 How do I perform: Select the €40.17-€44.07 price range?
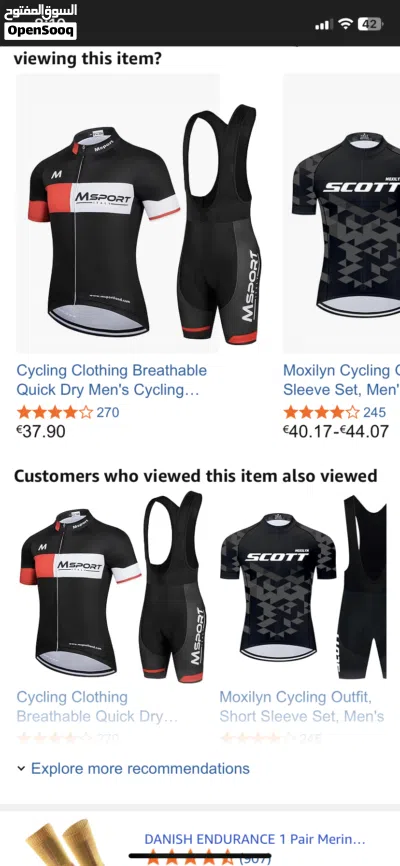(336, 431)
